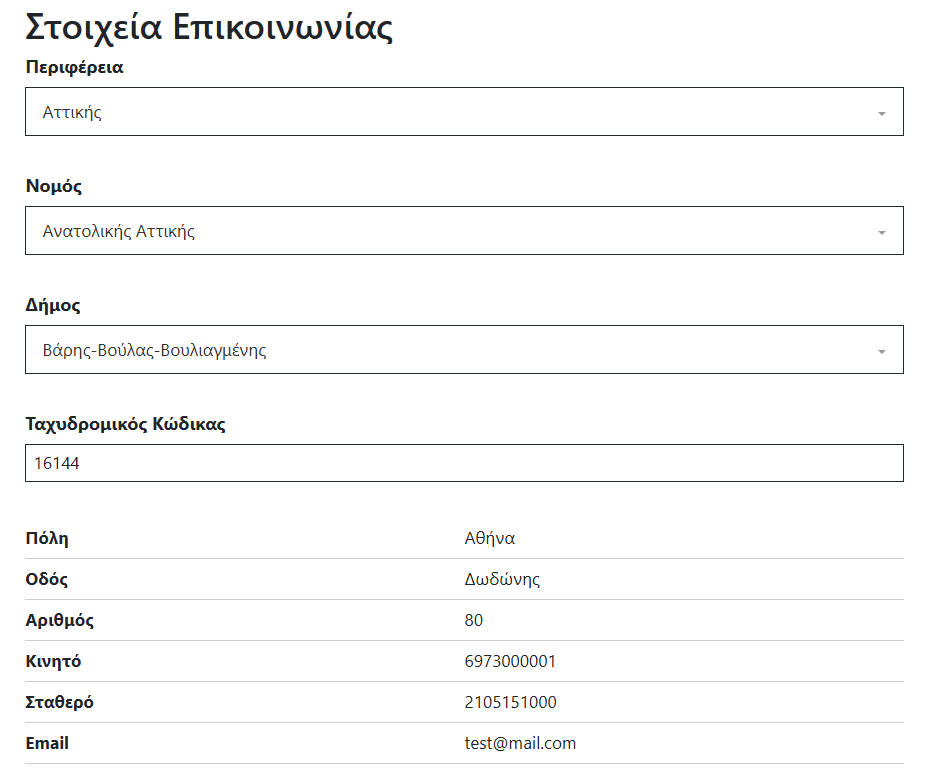
Task: Click the Δήμος field label
Action: 52,305
